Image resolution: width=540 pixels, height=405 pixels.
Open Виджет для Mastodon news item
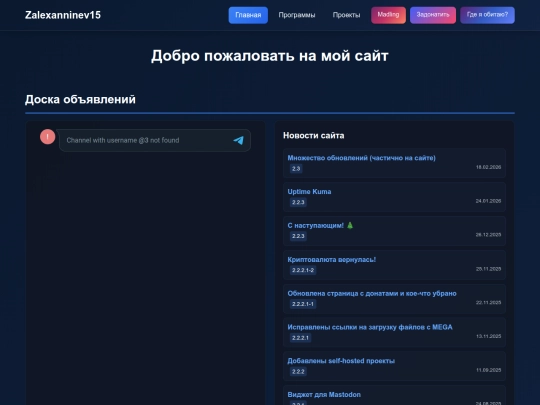tap(324, 395)
